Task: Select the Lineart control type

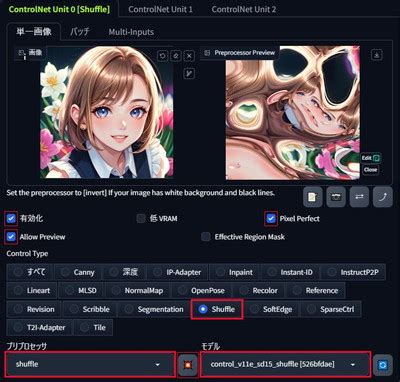Action: pyautogui.click(x=32, y=290)
